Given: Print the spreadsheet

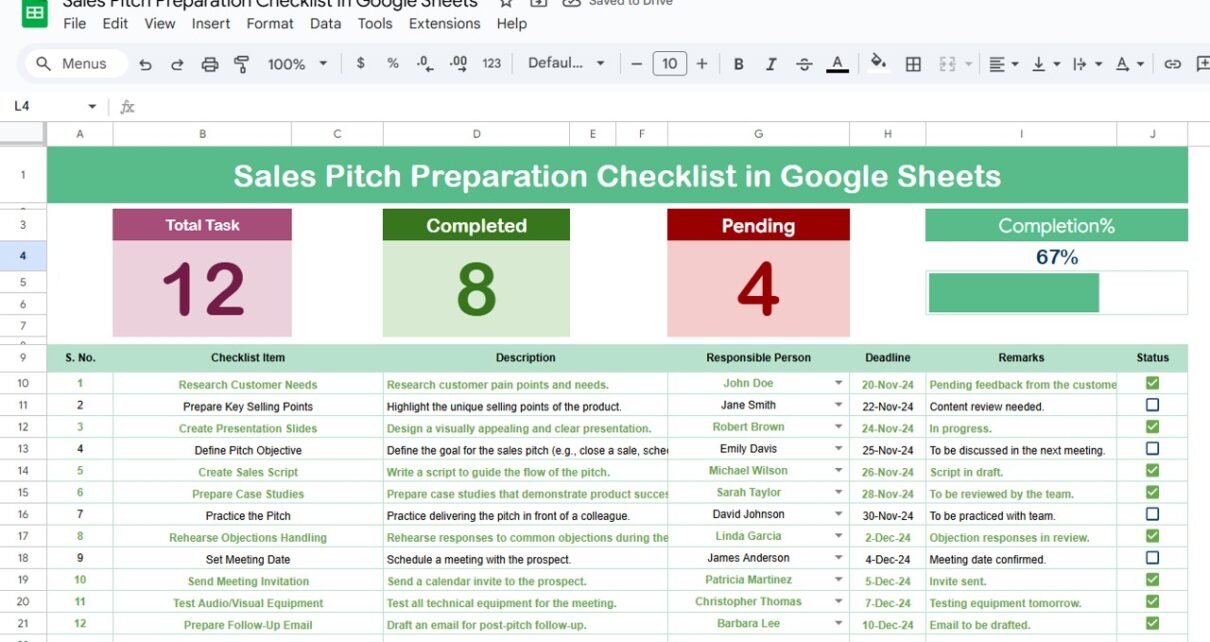Looking at the screenshot, I should 210,64.
